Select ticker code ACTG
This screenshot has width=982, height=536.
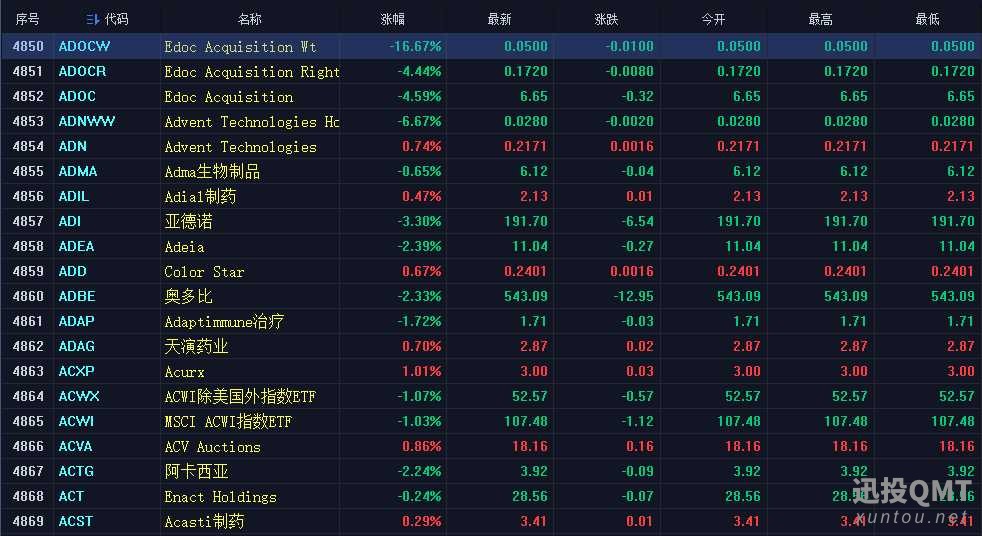coord(76,472)
